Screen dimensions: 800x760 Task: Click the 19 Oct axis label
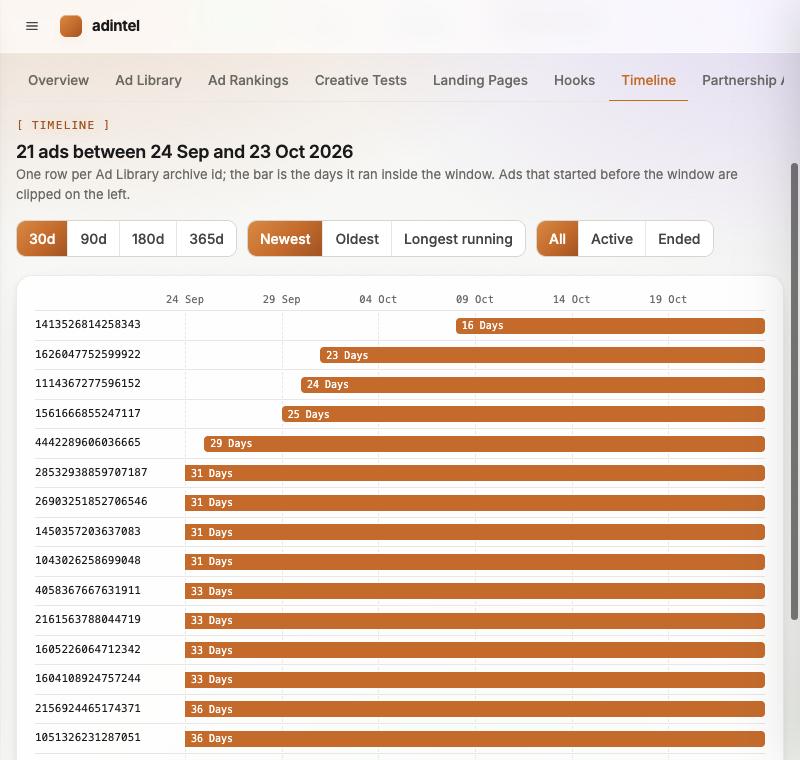coord(668,299)
